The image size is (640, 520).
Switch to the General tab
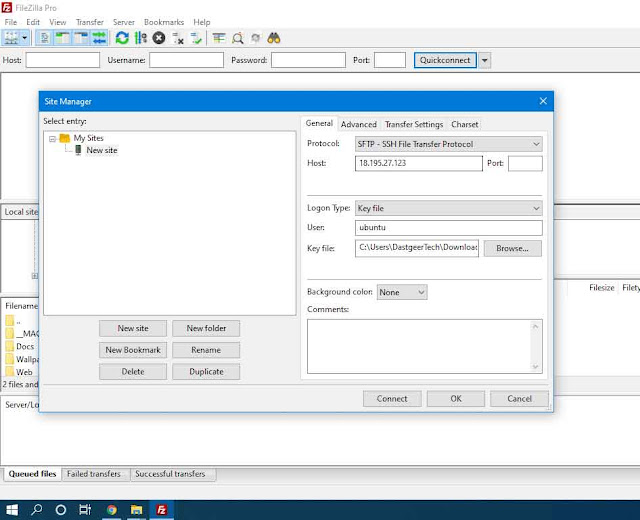click(x=319, y=123)
